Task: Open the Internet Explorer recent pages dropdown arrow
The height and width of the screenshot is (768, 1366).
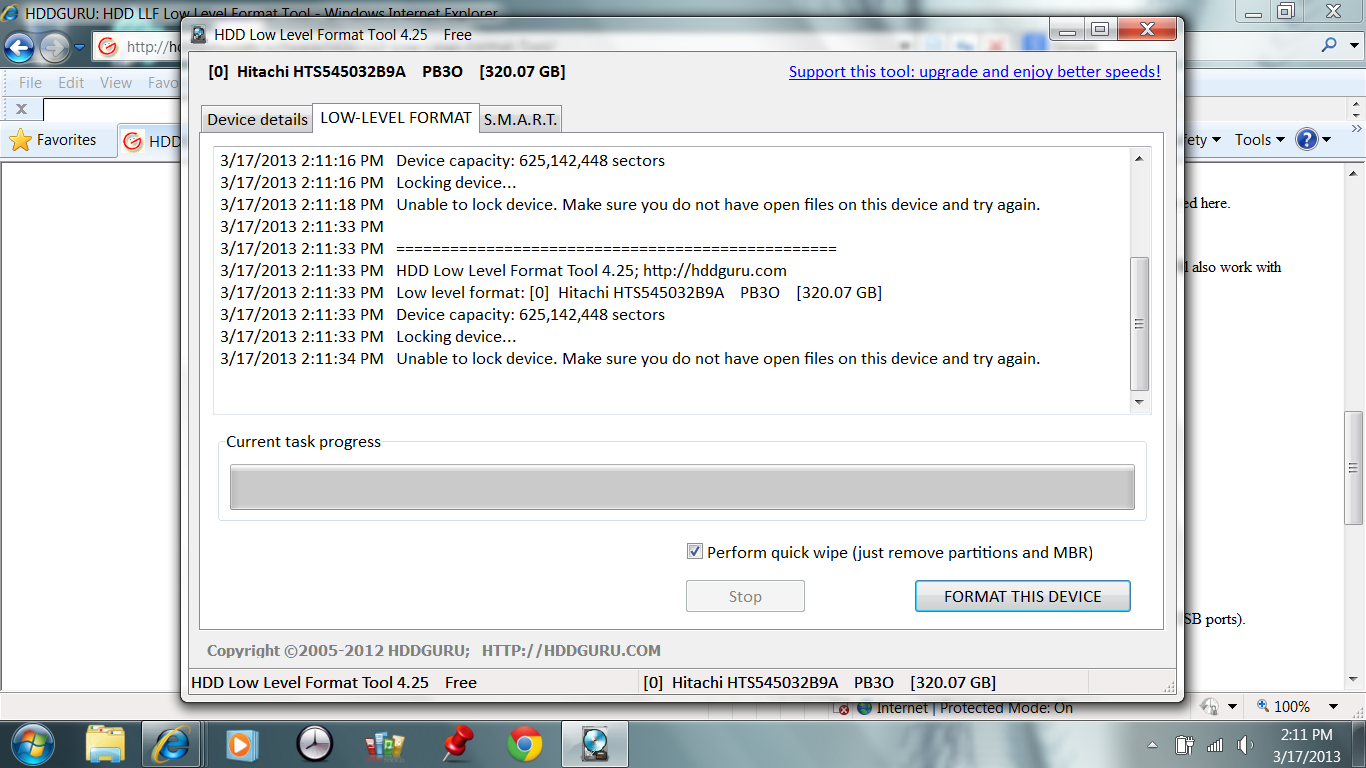Action: [80, 47]
